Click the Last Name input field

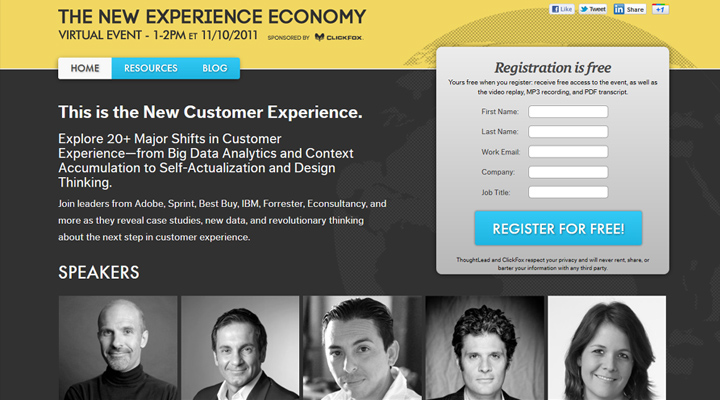point(568,132)
